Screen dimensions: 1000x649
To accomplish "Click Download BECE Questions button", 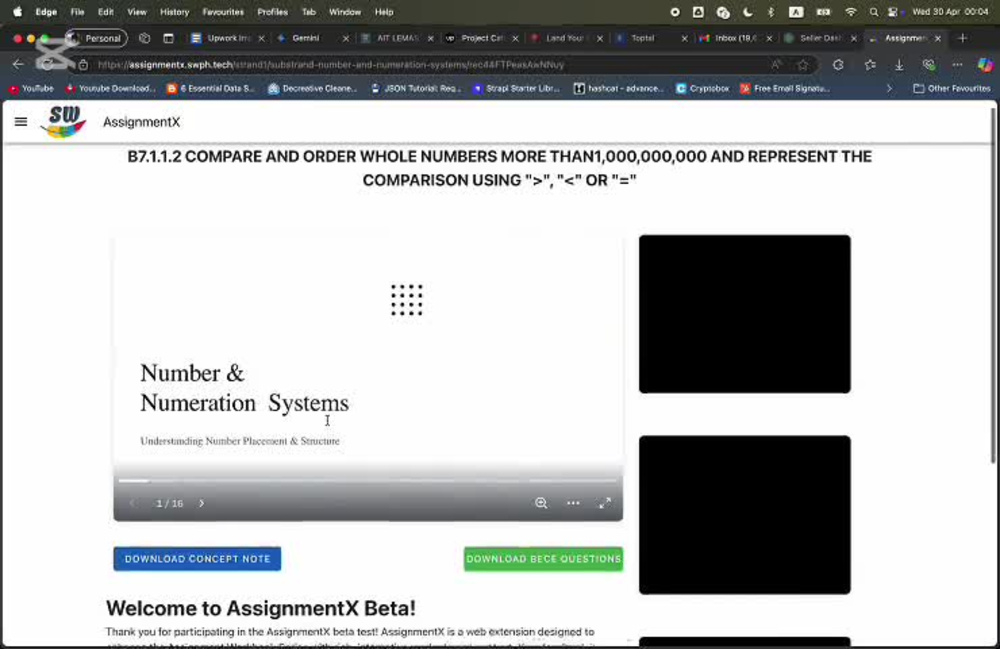I will tap(543, 558).
